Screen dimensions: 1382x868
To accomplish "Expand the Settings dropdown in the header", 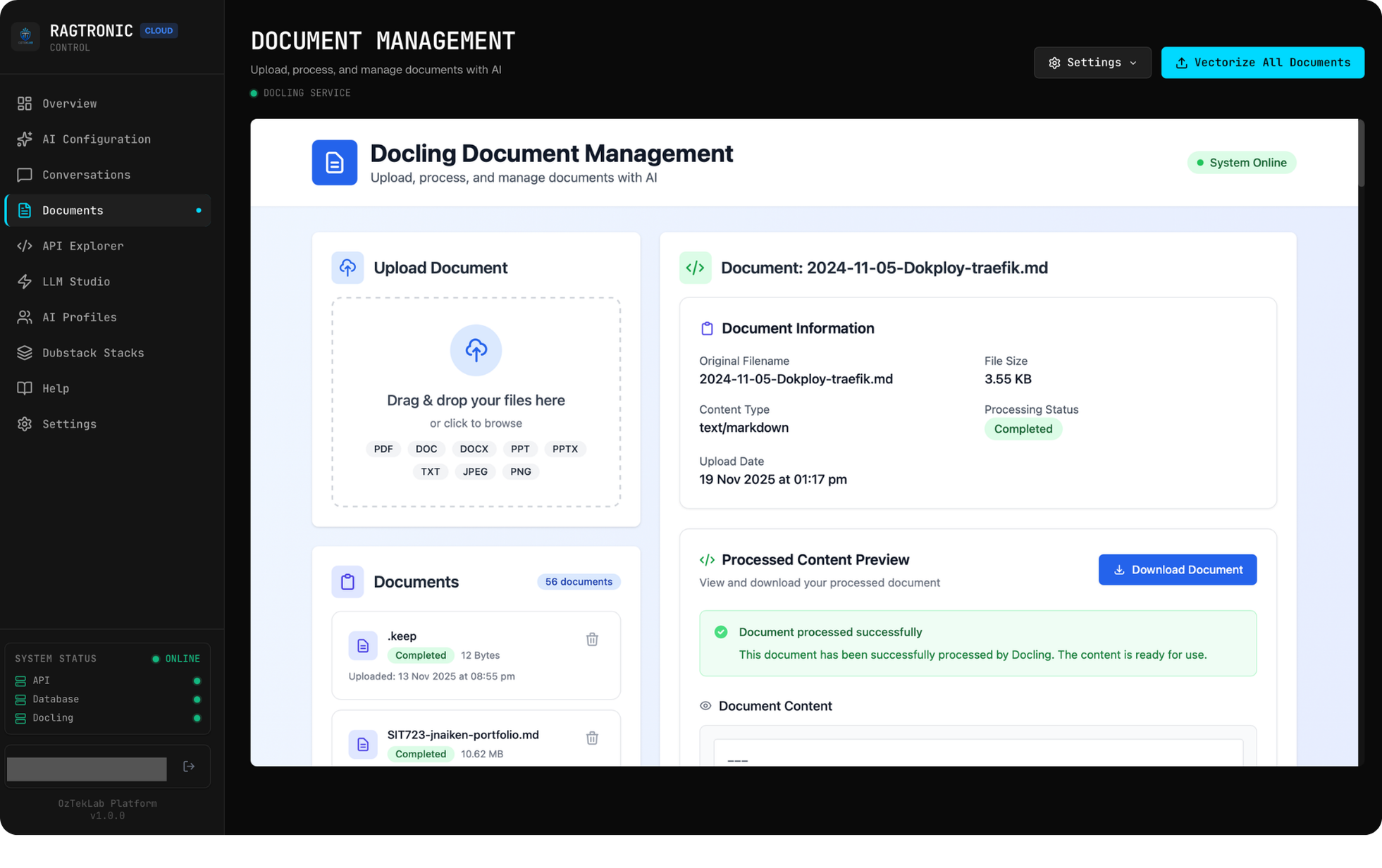I will (1092, 62).
